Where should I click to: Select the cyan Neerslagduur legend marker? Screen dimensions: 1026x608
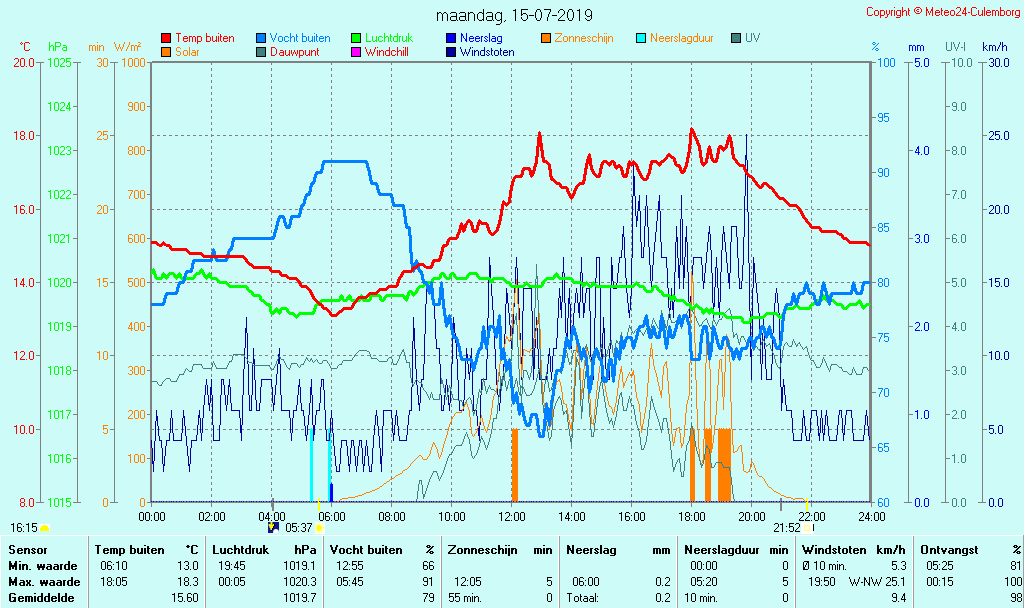click(641, 38)
